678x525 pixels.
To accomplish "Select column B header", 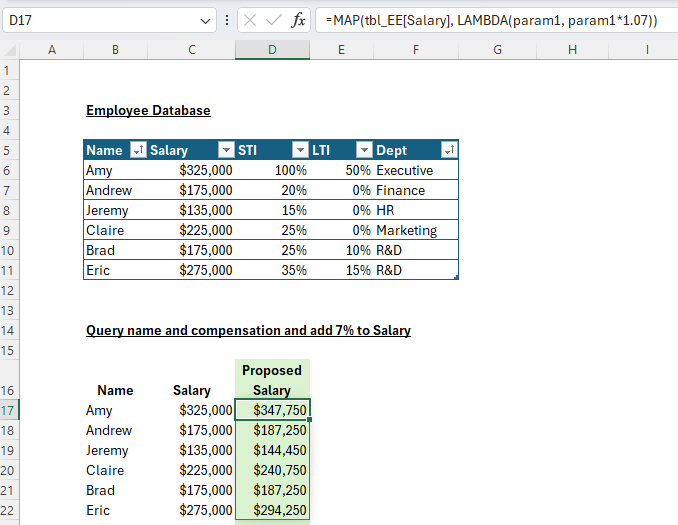I will pyautogui.click(x=115, y=50).
